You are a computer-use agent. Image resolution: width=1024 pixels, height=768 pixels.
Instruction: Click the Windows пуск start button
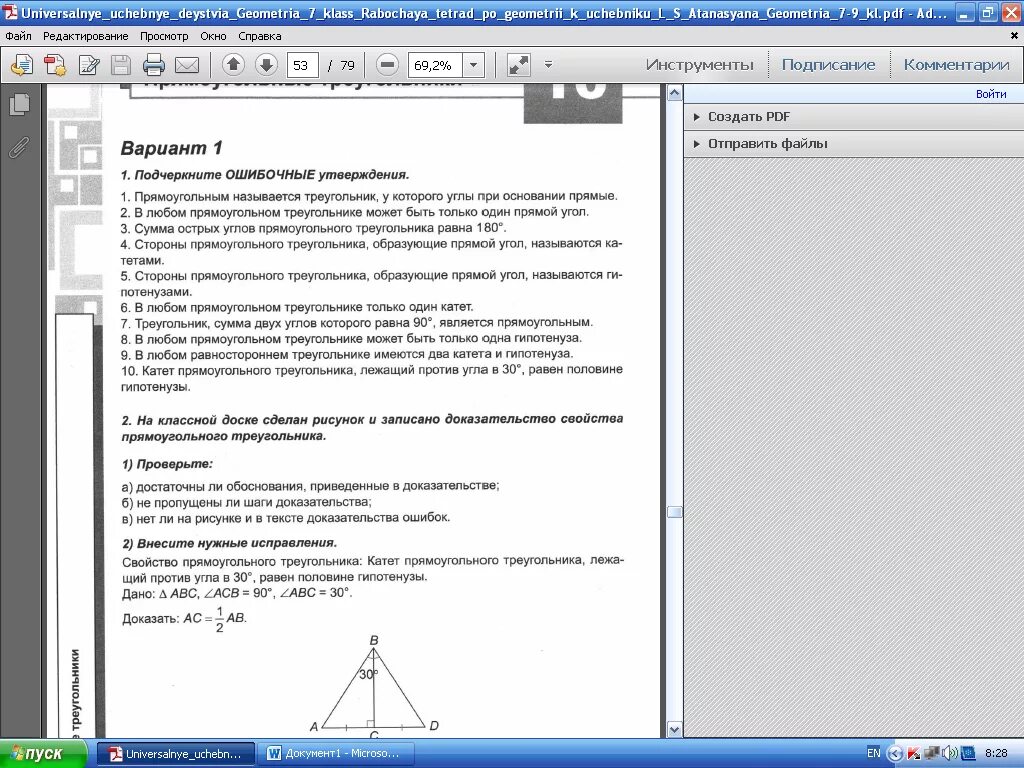[44, 754]
